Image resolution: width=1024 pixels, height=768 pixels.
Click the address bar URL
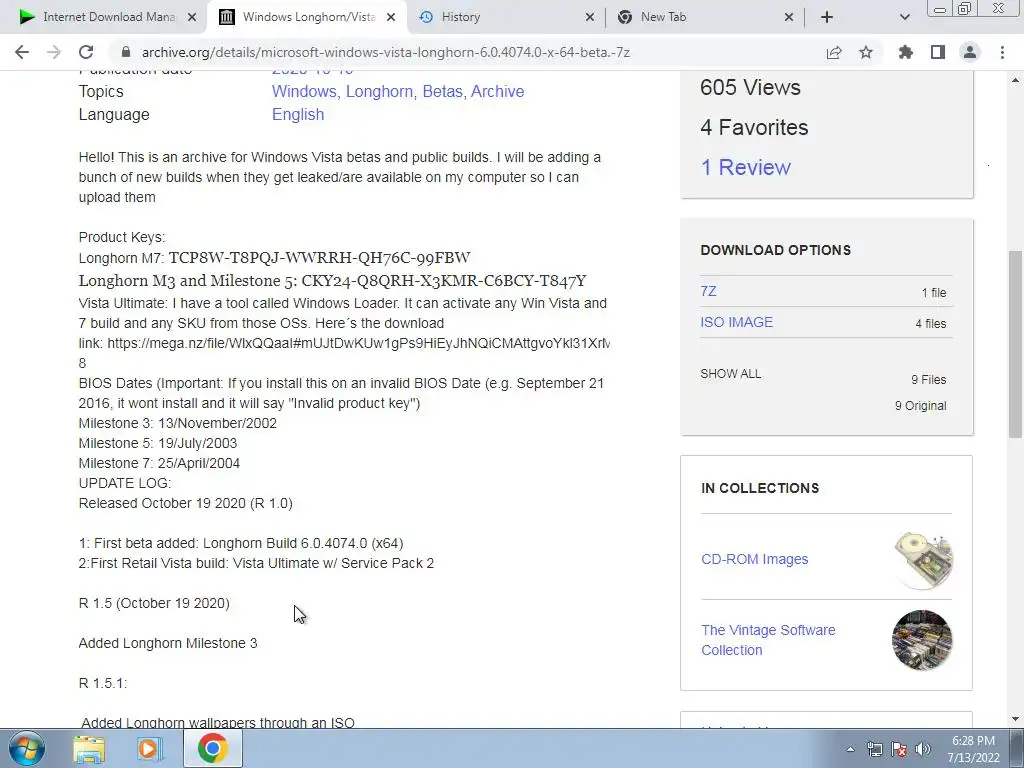[x=385, y=52]
